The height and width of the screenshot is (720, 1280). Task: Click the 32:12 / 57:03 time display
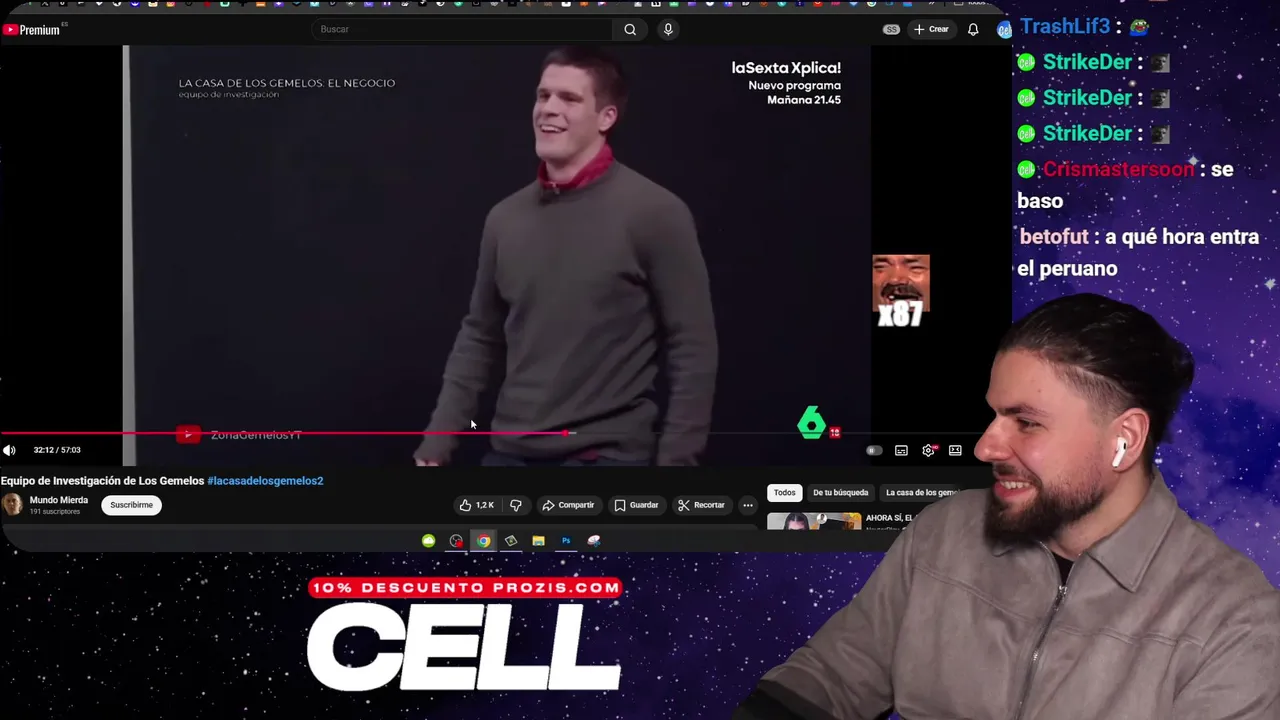pyautogui.click(x=57, y=450)
